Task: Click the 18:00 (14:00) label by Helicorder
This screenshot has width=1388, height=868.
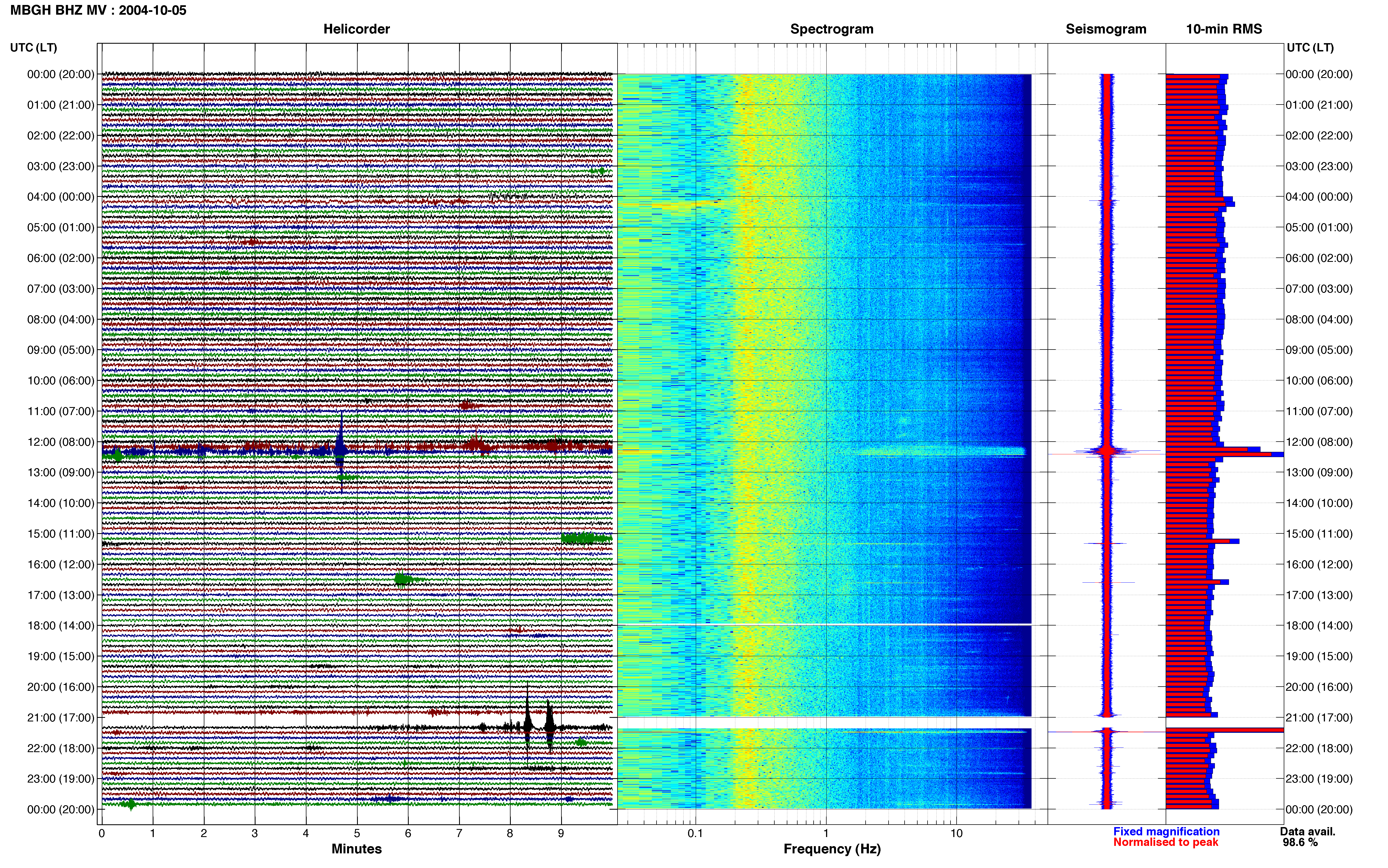Action: tap(61, 626)
